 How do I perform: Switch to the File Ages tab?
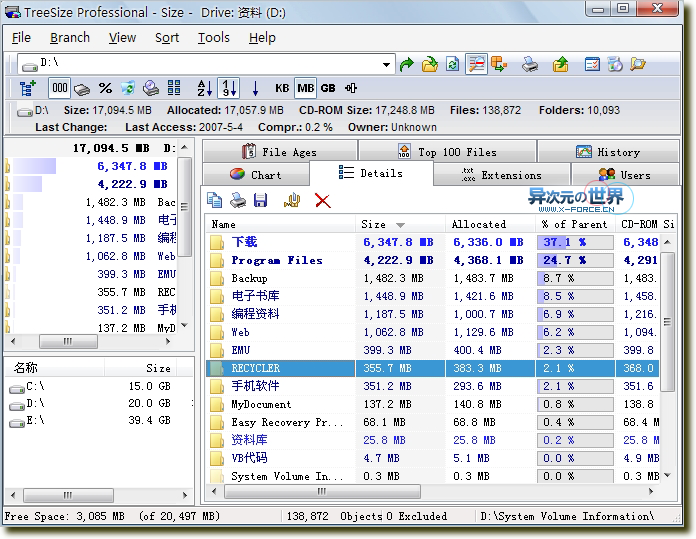click(x=280, y=152)
